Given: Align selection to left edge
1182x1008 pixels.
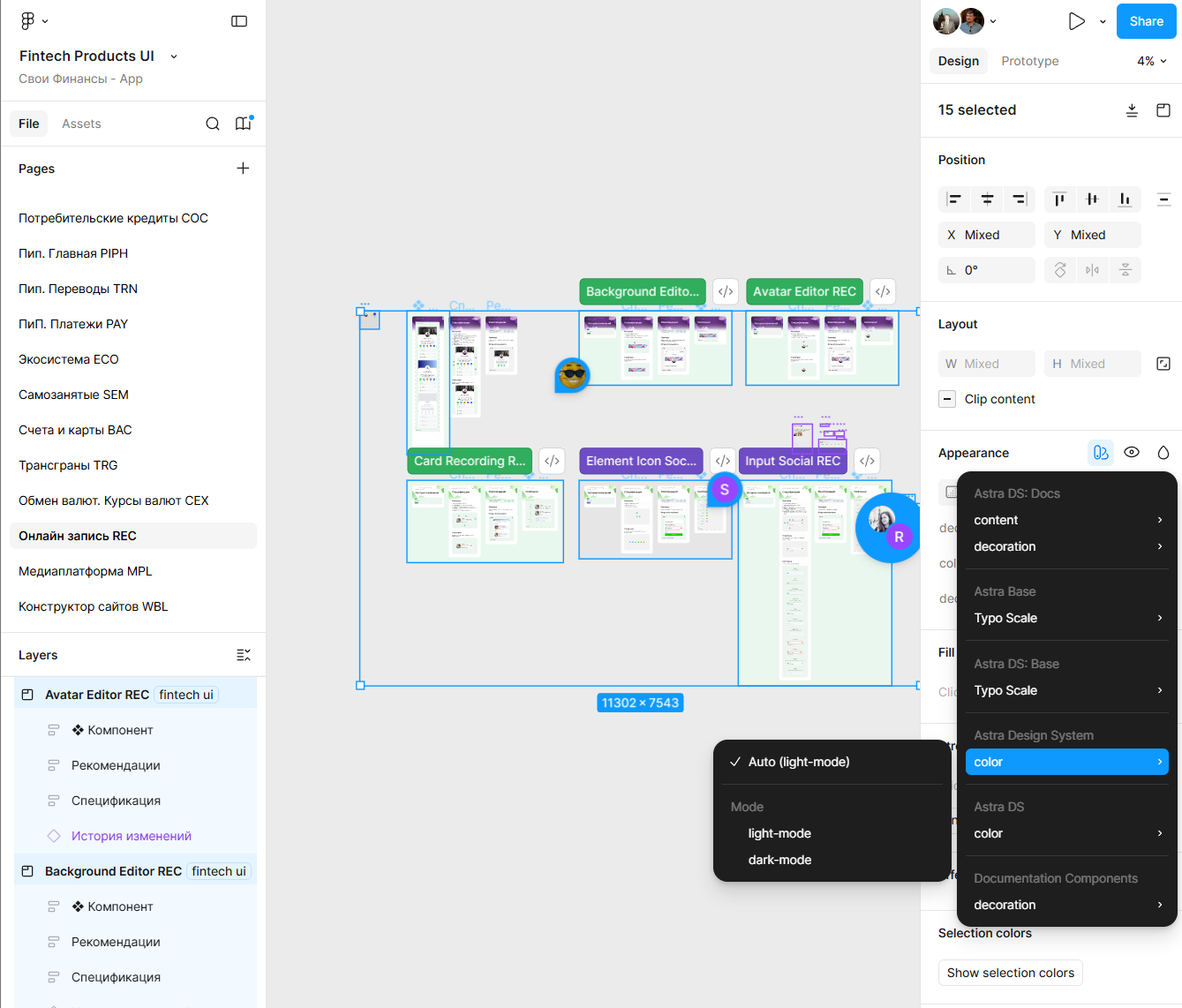Looking at the screenshot, I should (954, 199).
